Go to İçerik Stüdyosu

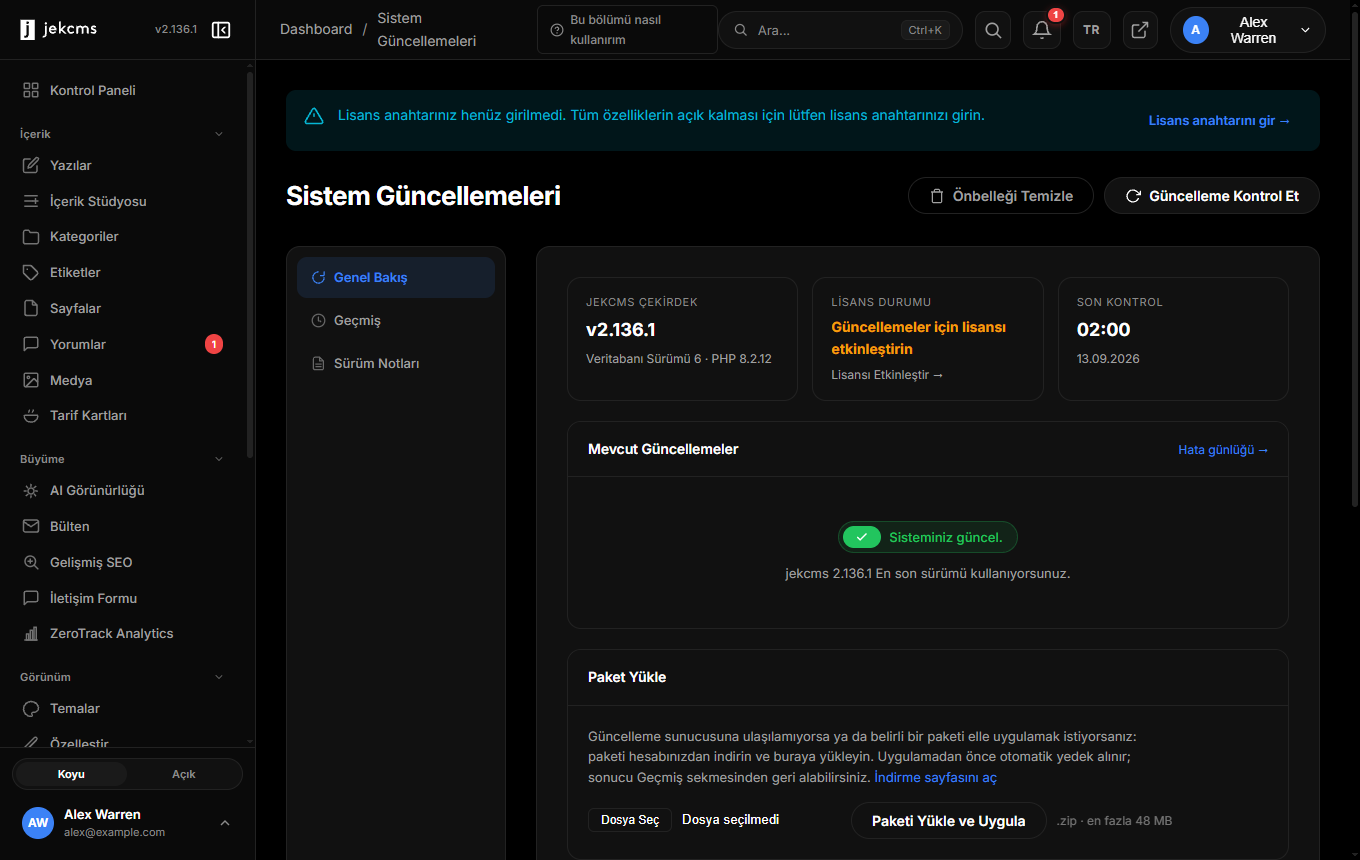(122, 201)
